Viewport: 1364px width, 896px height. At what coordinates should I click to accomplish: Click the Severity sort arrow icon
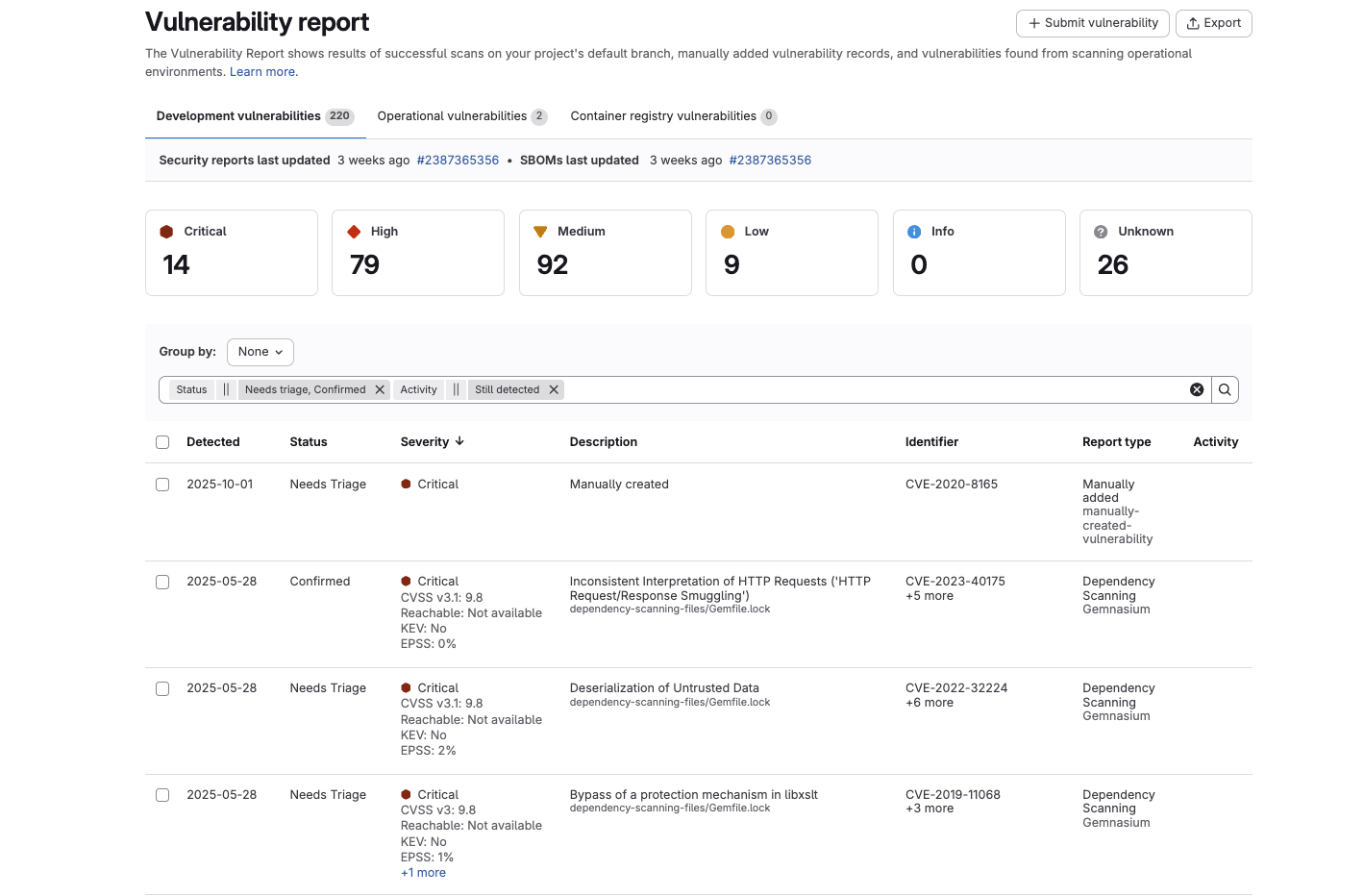point(459,441)
